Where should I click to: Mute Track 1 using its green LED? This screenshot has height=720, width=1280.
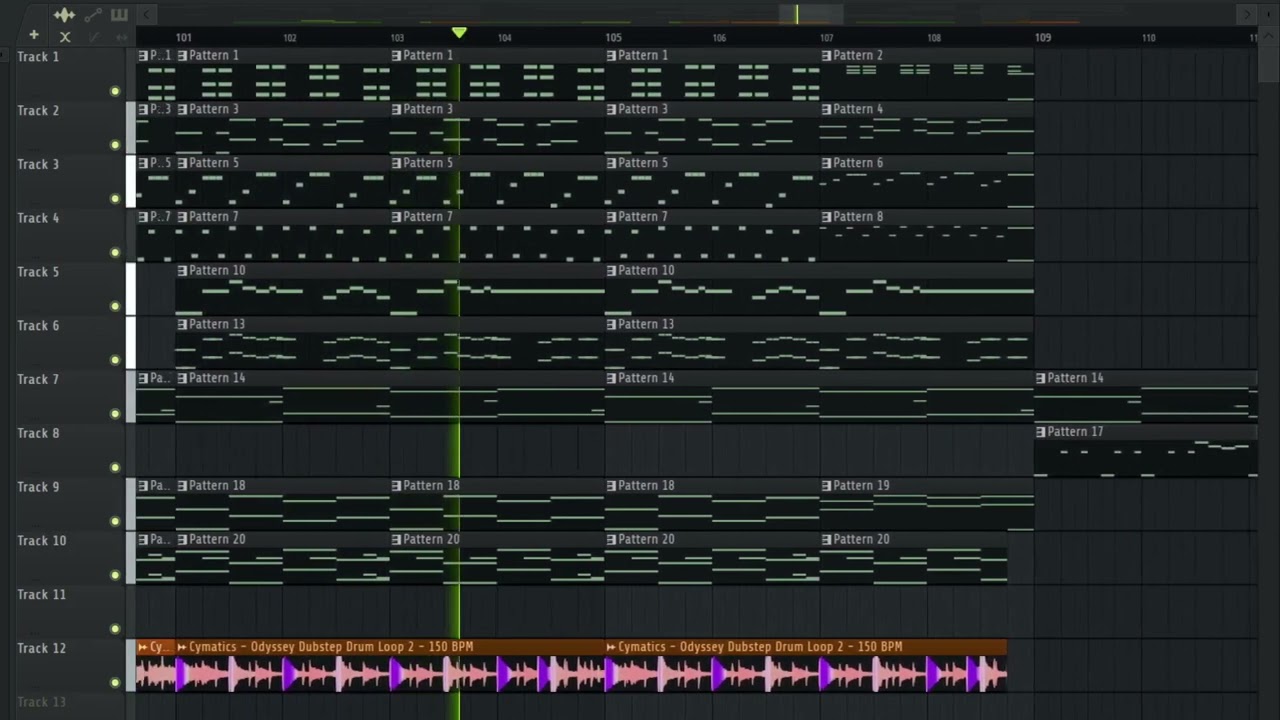tap(115, 91)
